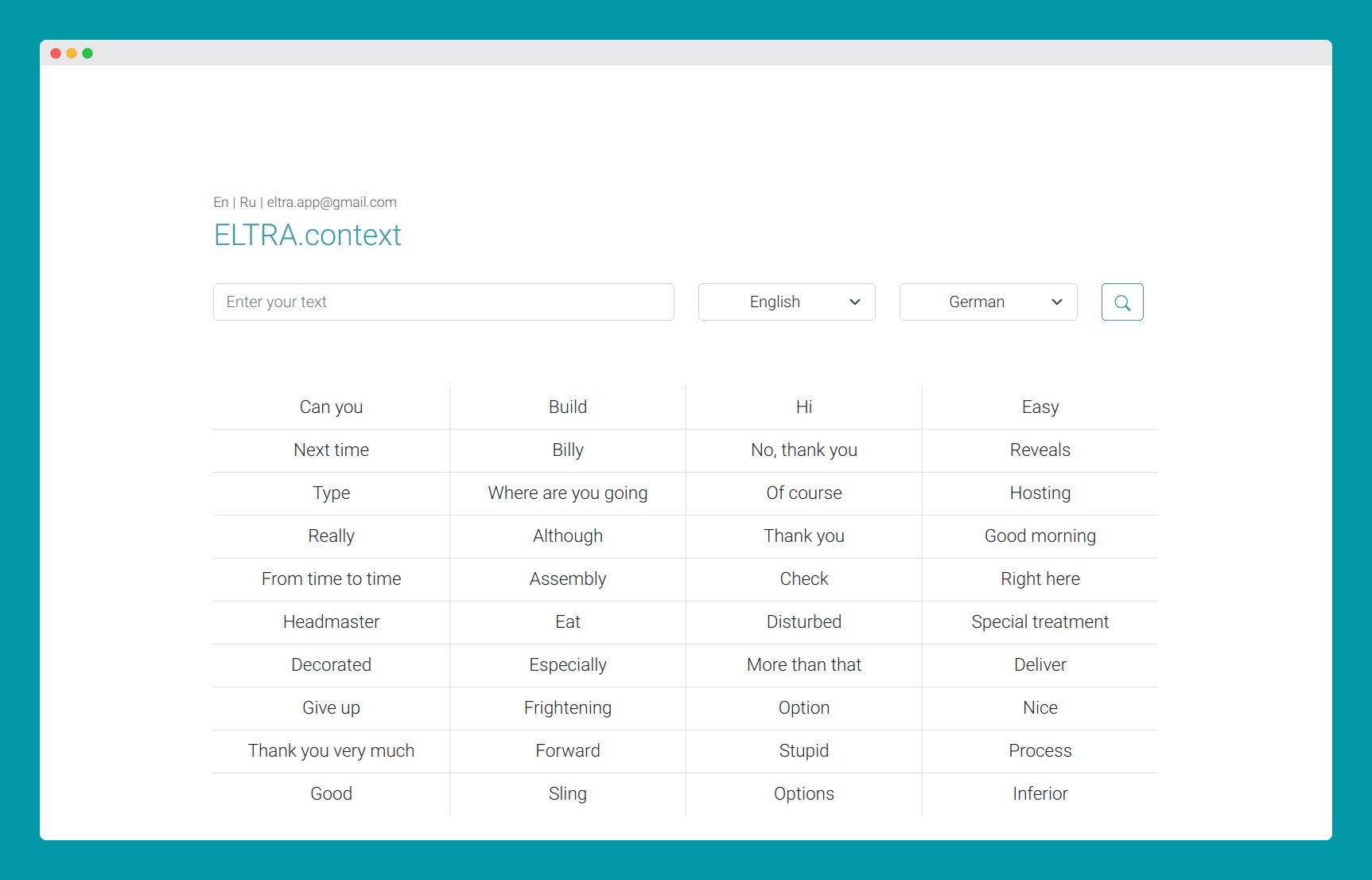Screen dimensions: 1372x880
Task: Switch interface language to Ru
Action: pyautogui.click(x=247, y=202)
